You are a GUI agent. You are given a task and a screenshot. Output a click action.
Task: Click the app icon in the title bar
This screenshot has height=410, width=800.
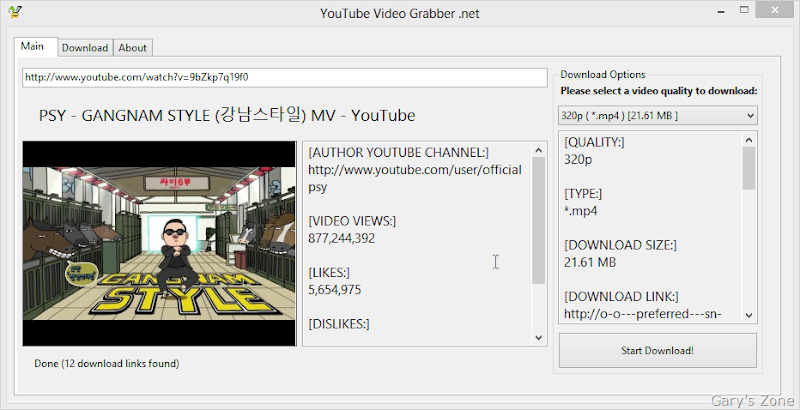coord(15,12)
